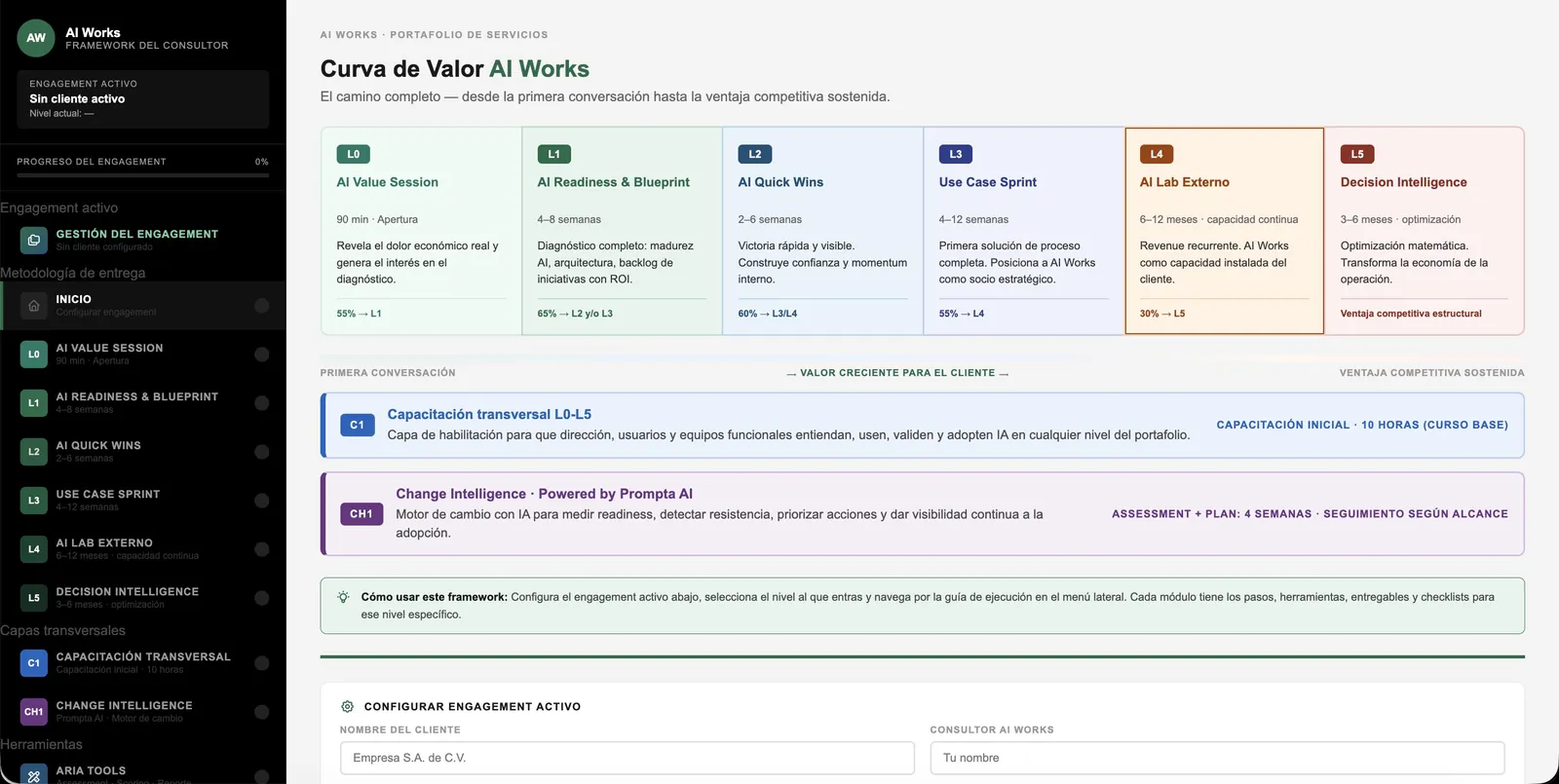This screenshot has width=1559, height=784.
Task: Click the Inicio home icon
Action: pos(34,306)
